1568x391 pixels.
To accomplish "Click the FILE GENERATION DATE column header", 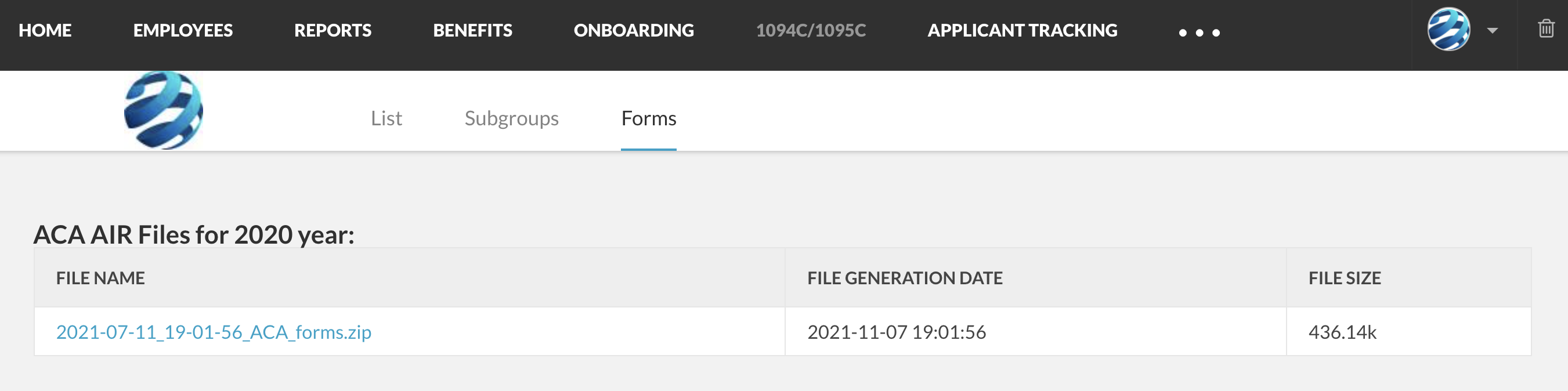I will pos(905,278).
